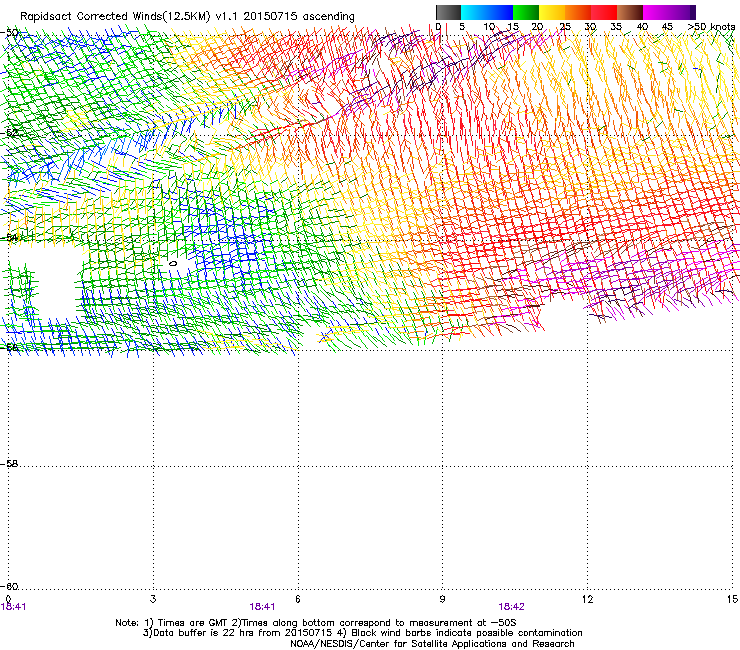Click the '20' label on the legend
The image size is (740, 650).
pos(537,27)
